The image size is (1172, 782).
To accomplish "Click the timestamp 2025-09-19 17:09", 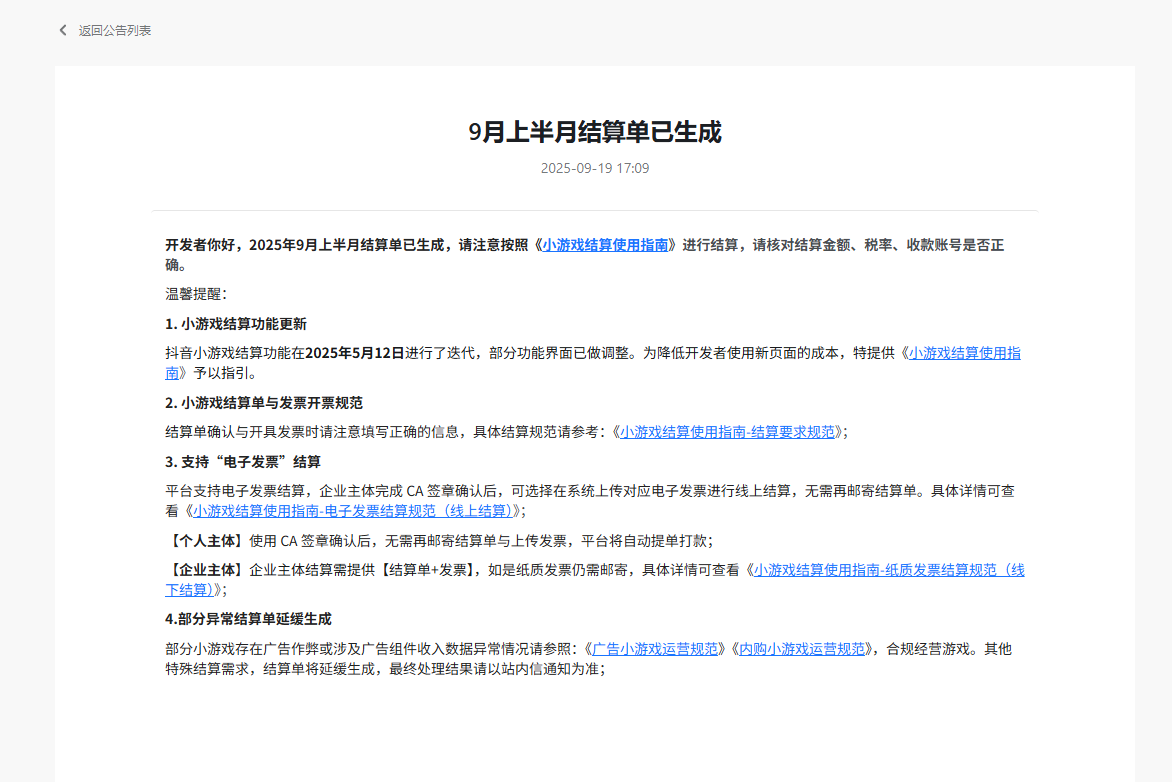I will (595, 168).
